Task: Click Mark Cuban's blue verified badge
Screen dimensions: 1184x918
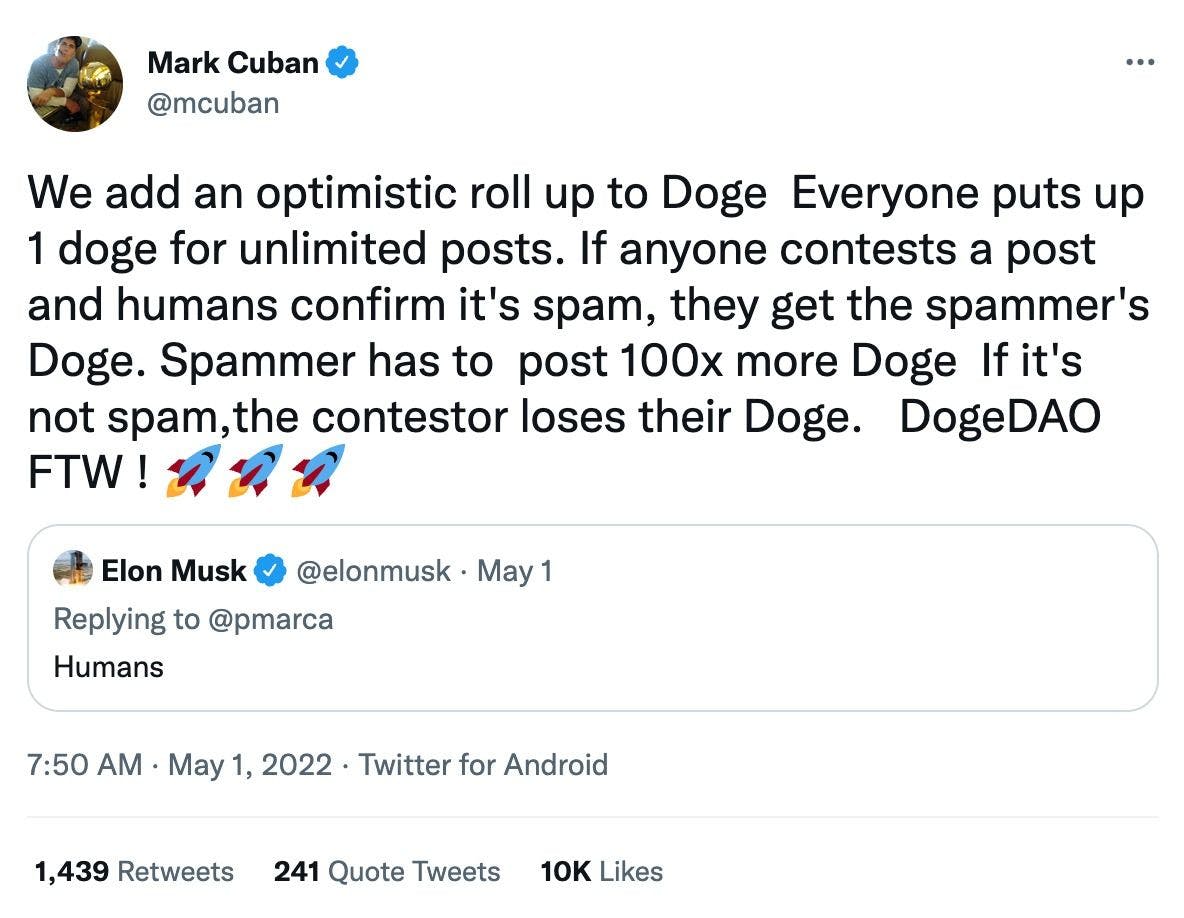Action: [x=343, y=63]
